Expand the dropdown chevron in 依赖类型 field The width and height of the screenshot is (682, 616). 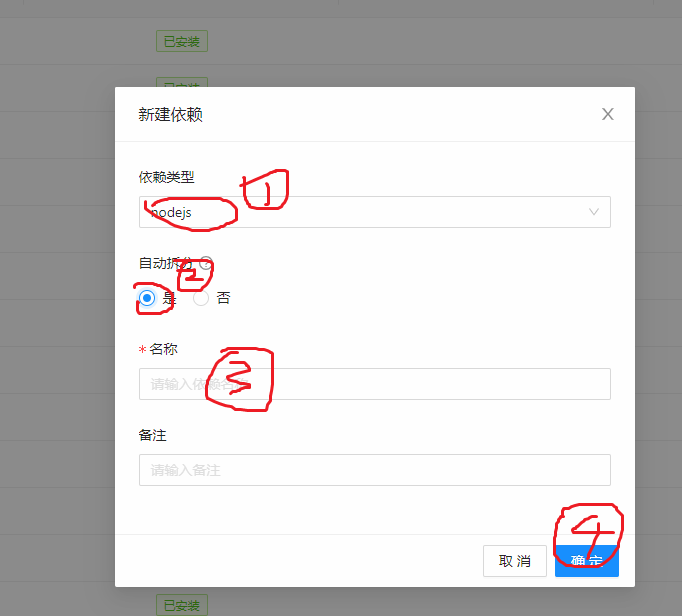tap(594, 212)
